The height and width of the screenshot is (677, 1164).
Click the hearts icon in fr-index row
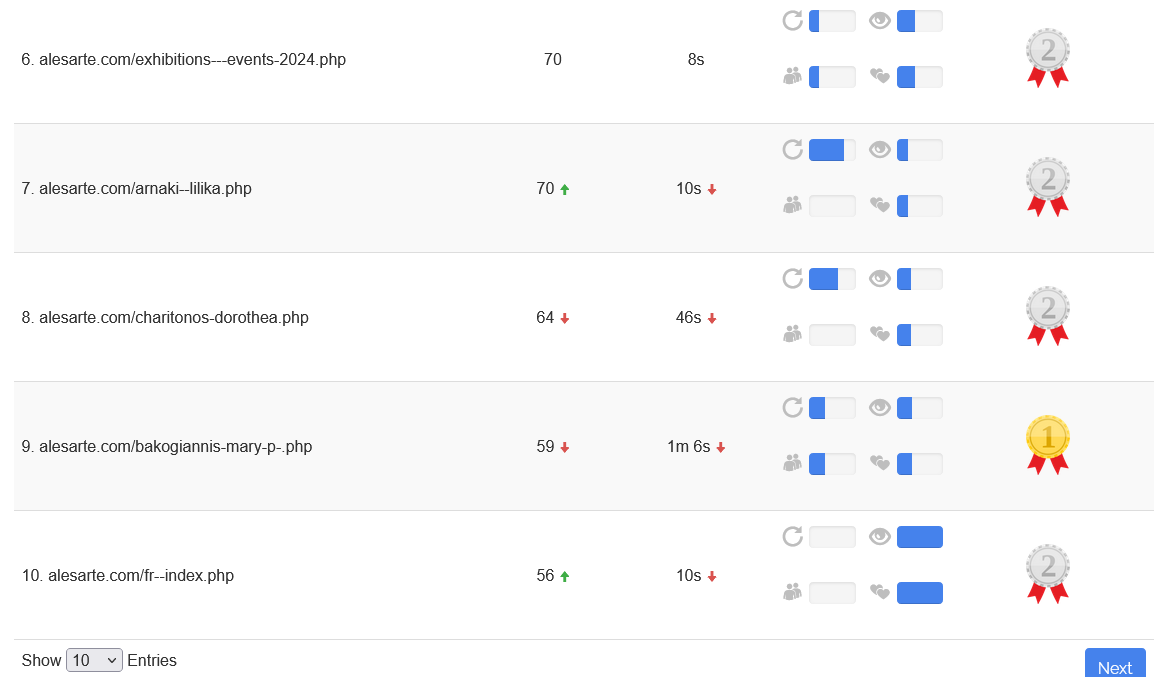880,592
